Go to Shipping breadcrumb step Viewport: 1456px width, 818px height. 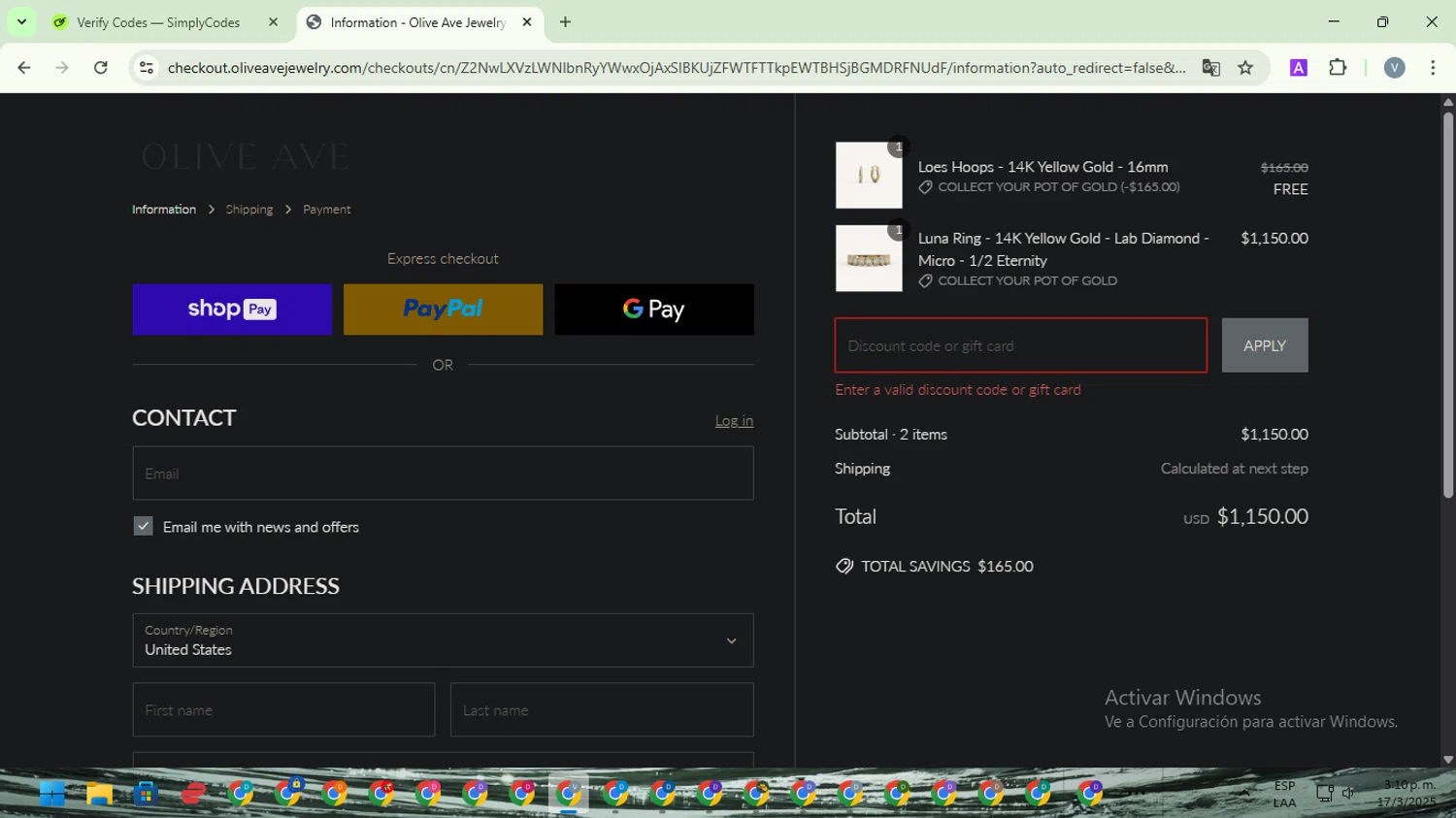point(249,210)
